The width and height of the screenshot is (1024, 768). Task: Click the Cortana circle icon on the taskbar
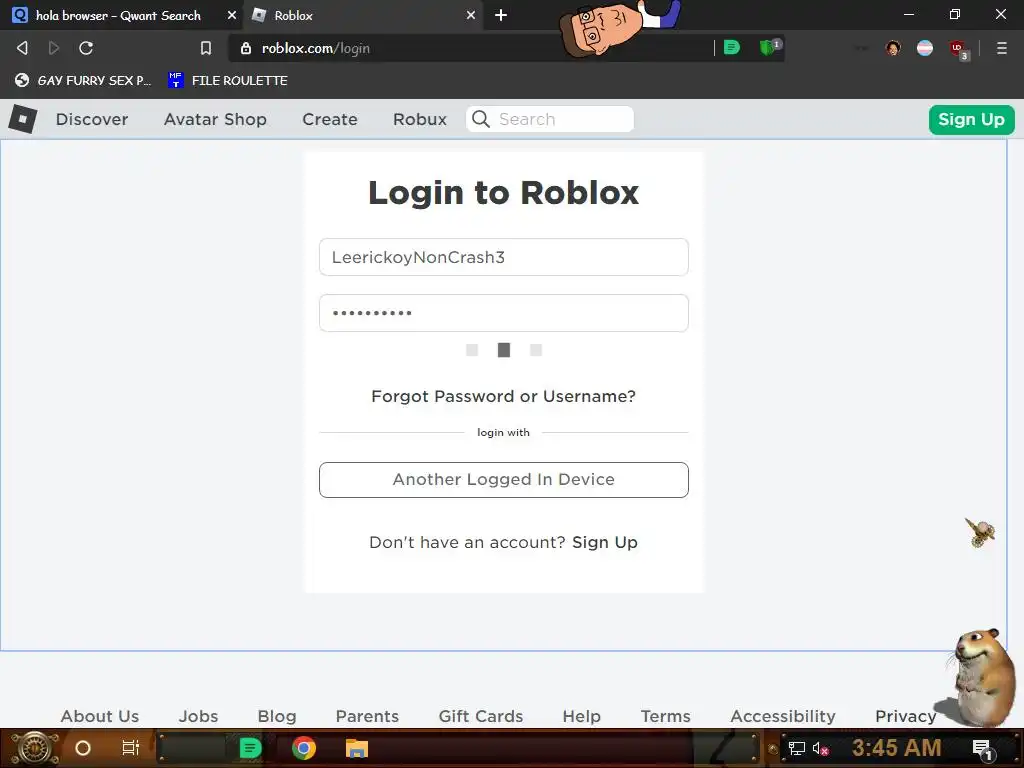click(83, 748)
